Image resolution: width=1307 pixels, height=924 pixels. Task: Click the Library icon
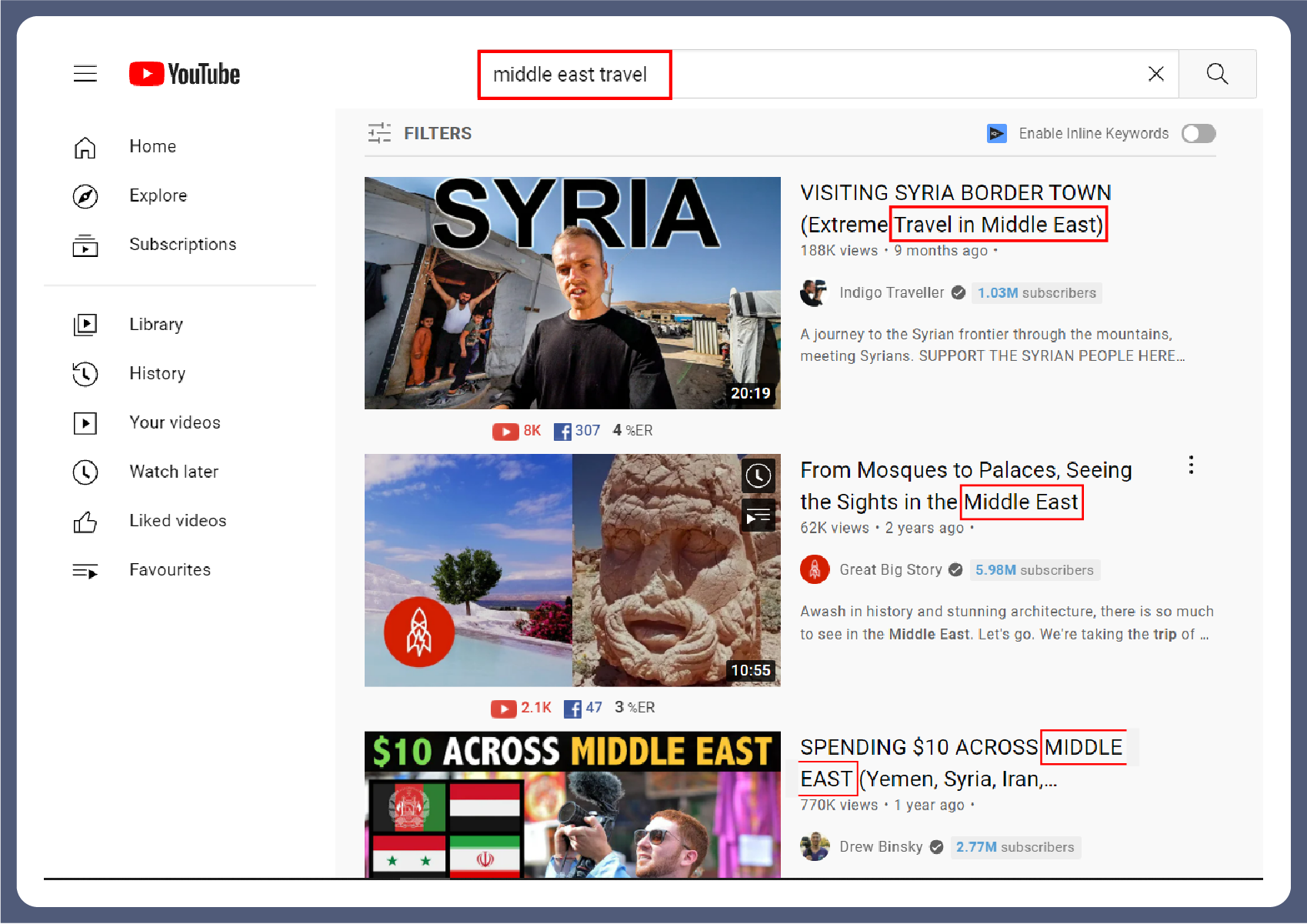click(x=85, y=325)
